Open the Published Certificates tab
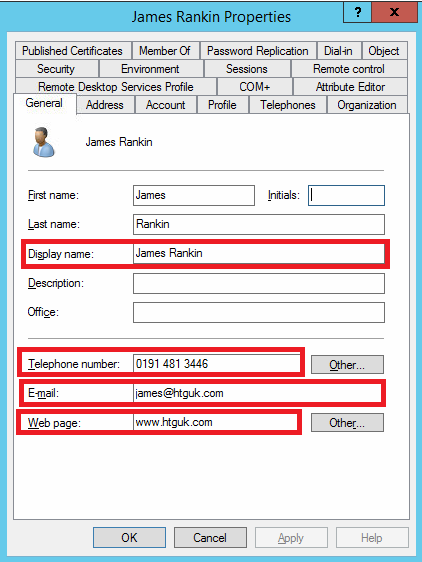The height and width of the screenshot is (562, 422). coord(73,51)
